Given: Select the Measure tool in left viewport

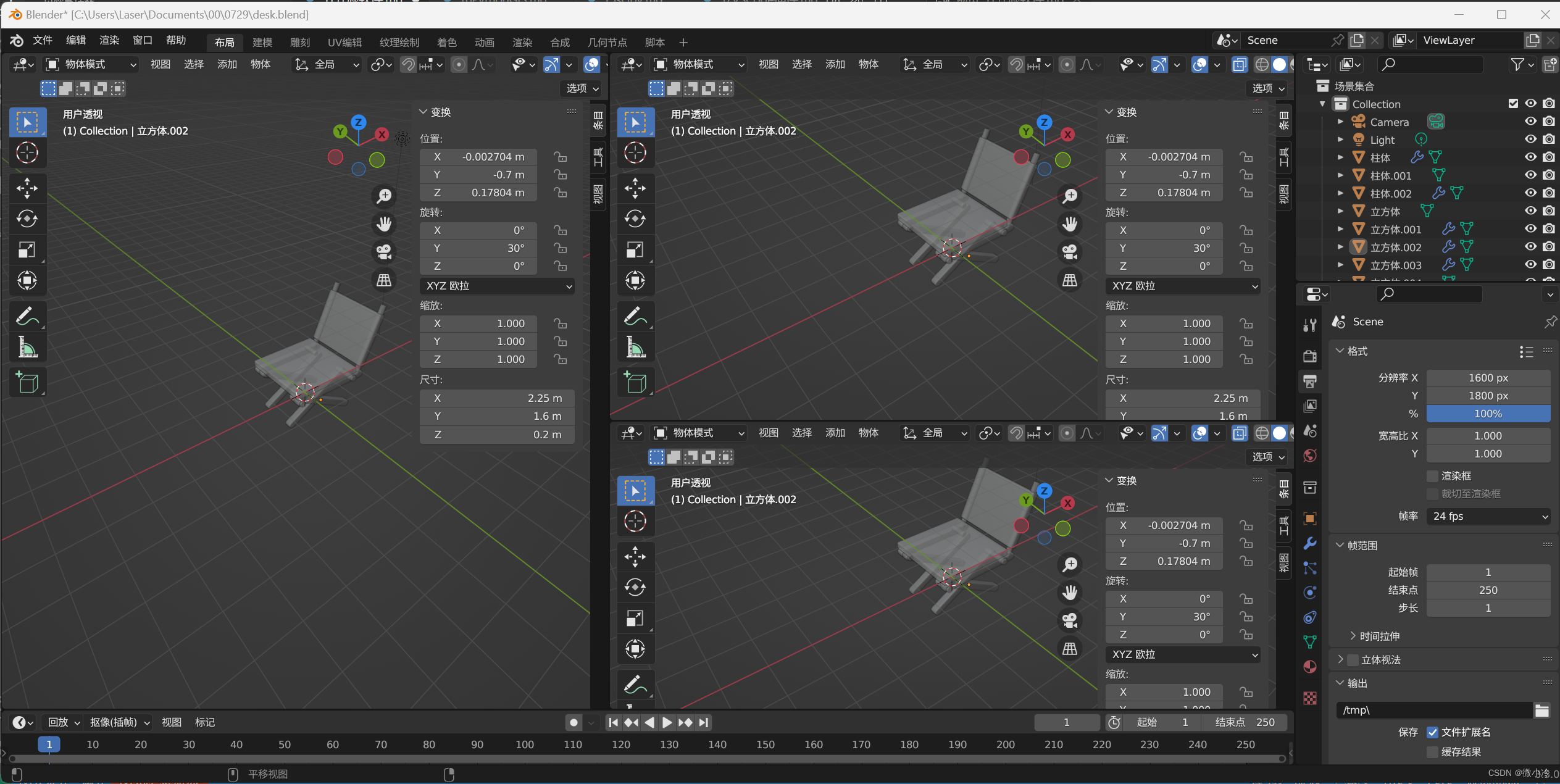Looking at the screenshot, I should 27,348.
